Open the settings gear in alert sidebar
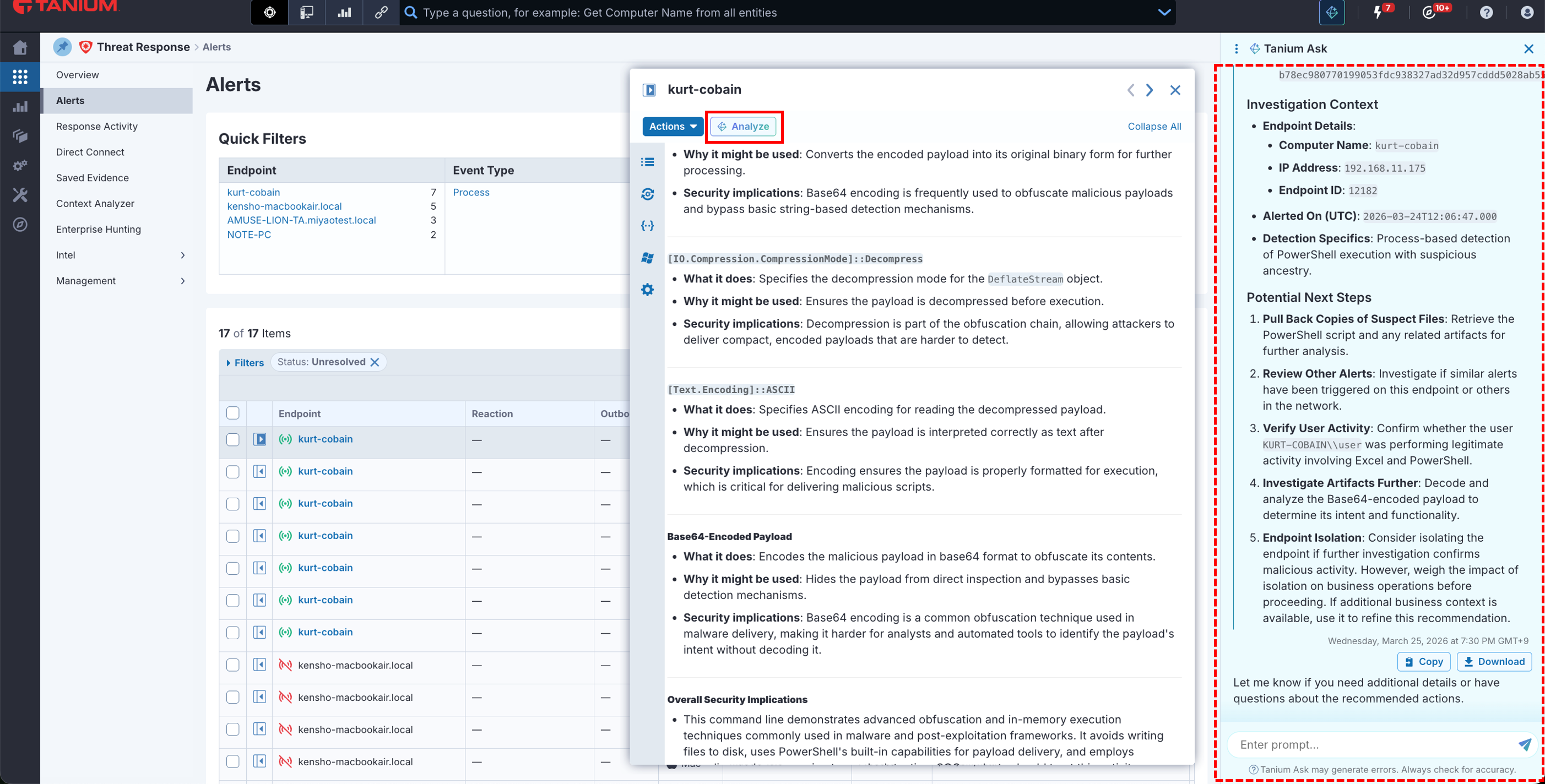1545x784 pixels. coord(647,290)
